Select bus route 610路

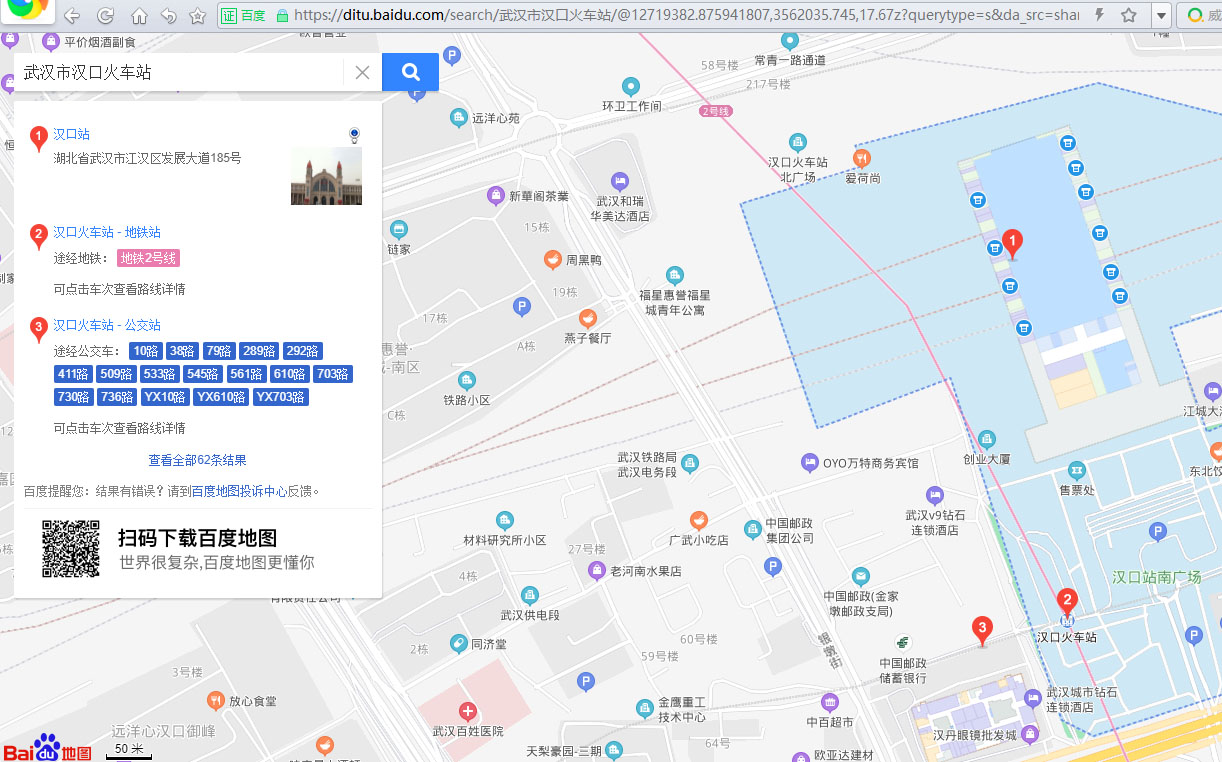(289, 374)
